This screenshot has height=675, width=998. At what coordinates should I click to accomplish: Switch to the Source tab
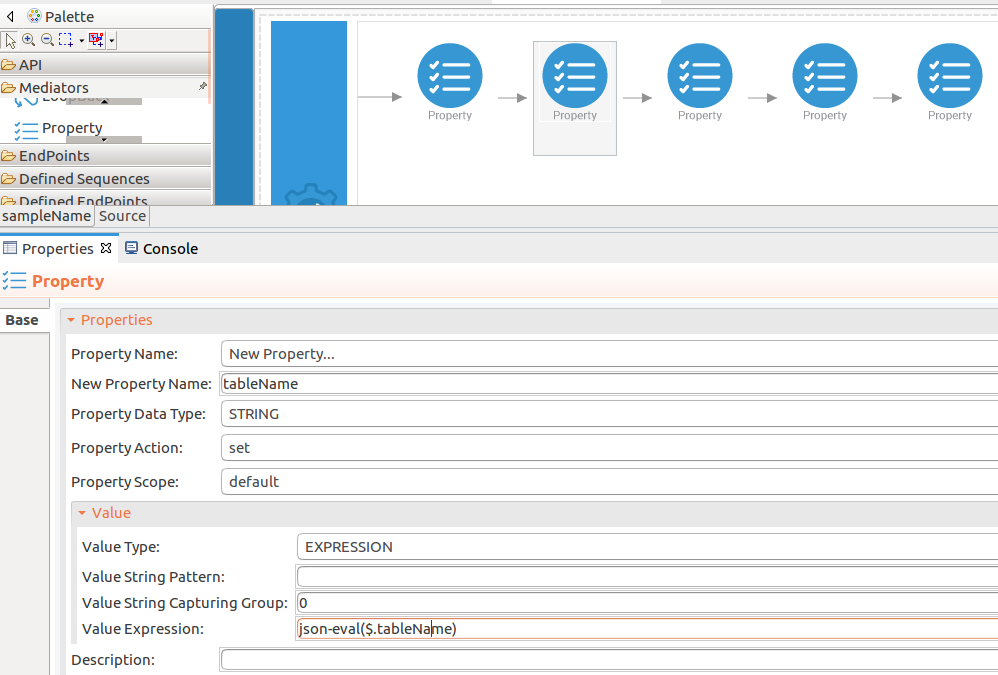[x=122, y=216]
